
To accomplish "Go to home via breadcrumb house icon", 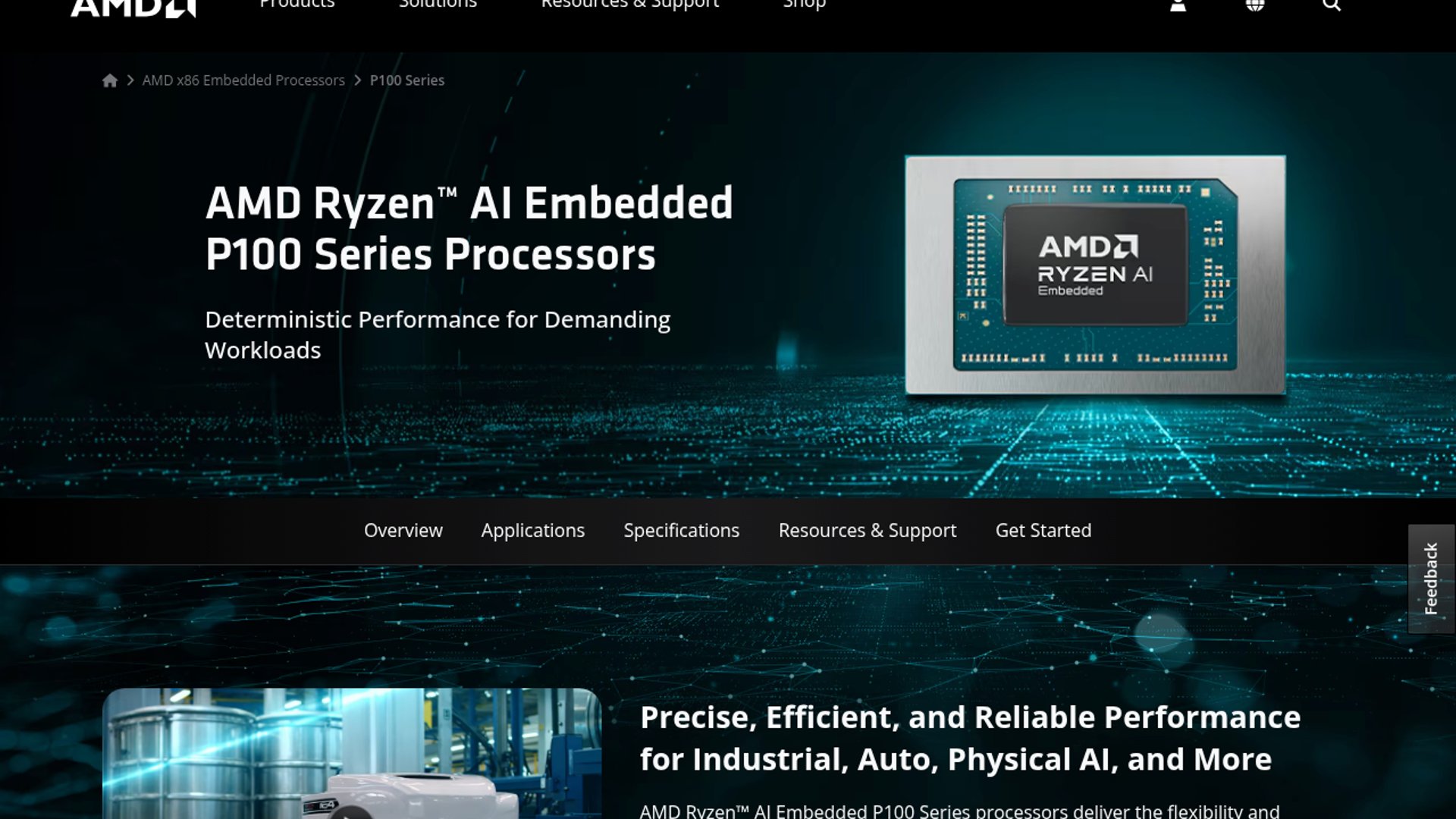I will tap(110, 80).
